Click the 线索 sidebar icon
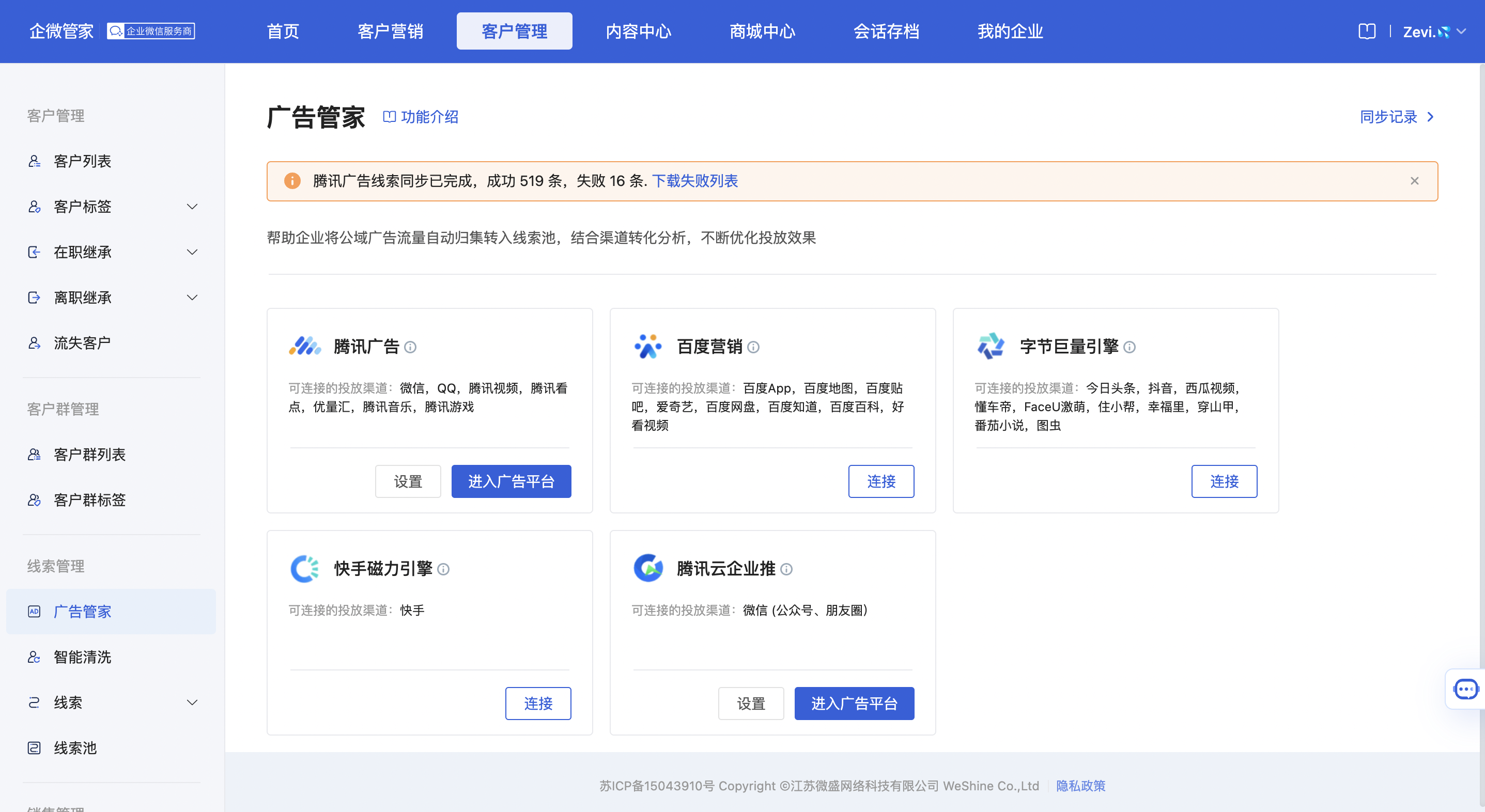Viewport: 1485px width, 812px height. pyautogui.click(x=34, y=702)
